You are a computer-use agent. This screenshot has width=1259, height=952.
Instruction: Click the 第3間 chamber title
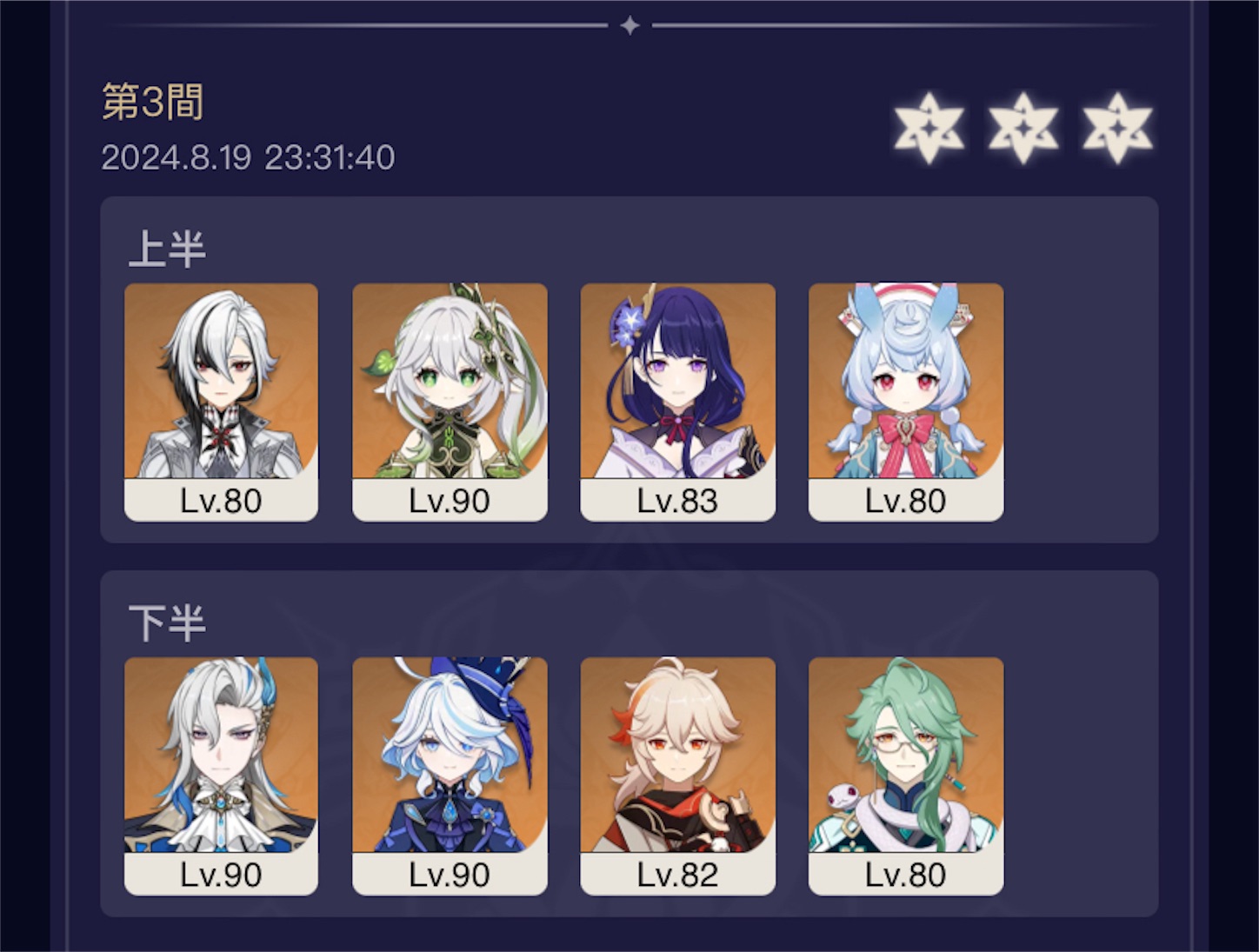pyautogui.click(x=153, y=102)
